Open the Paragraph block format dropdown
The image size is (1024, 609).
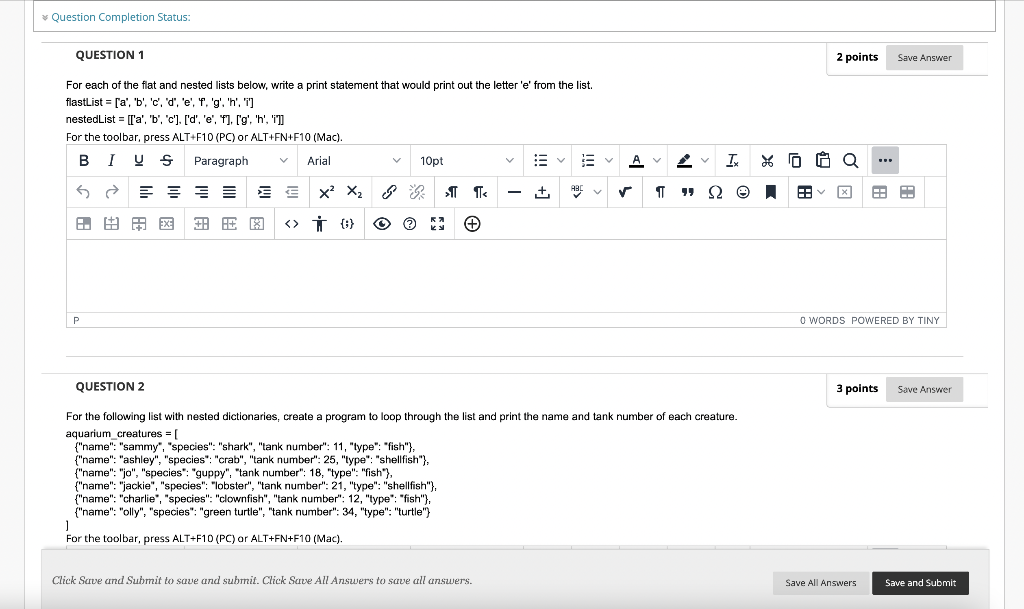pos(240,161)
